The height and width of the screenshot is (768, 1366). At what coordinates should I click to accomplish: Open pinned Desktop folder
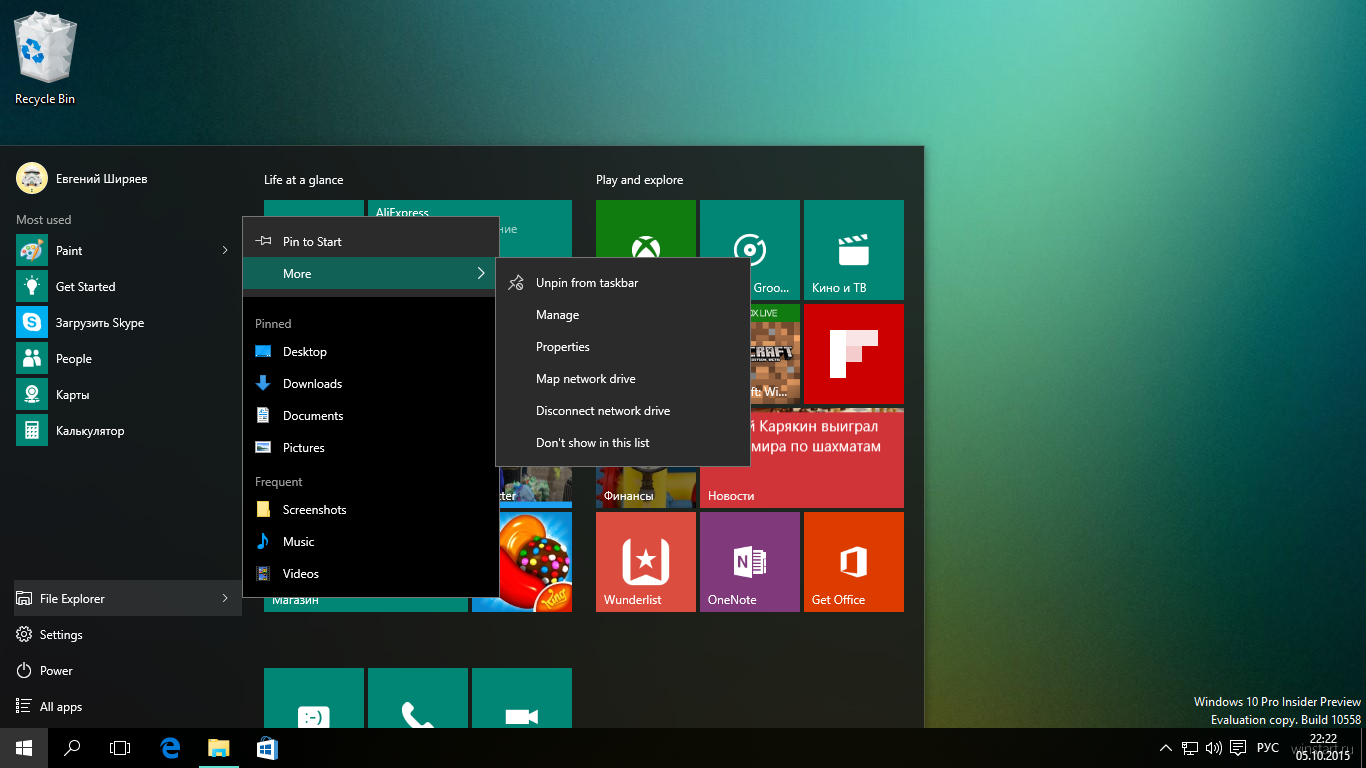coord(371,352)
